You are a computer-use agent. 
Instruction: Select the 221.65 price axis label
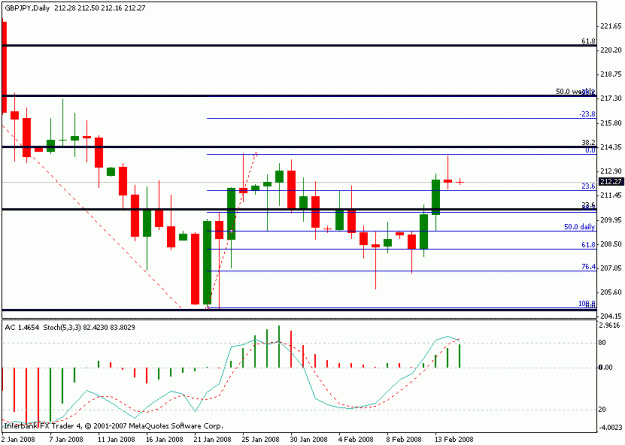[x=610, y=26]
